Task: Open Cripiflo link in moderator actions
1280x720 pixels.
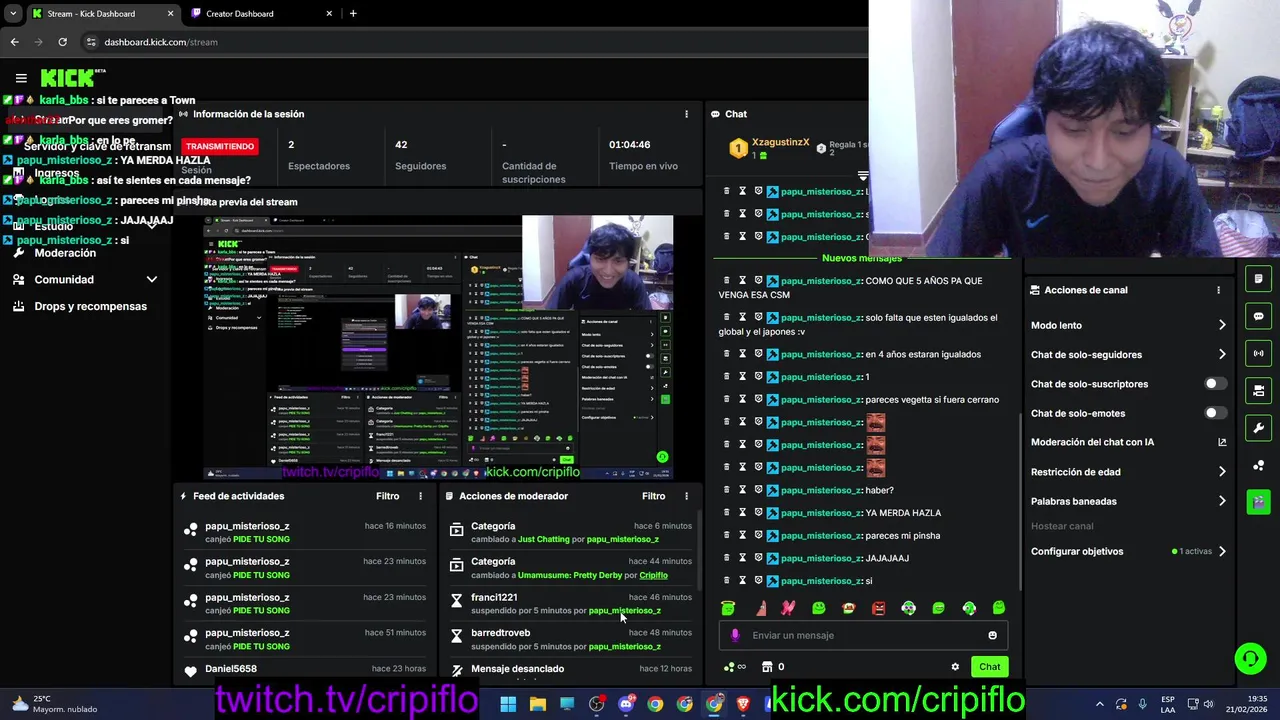Action: coord(653,575)
